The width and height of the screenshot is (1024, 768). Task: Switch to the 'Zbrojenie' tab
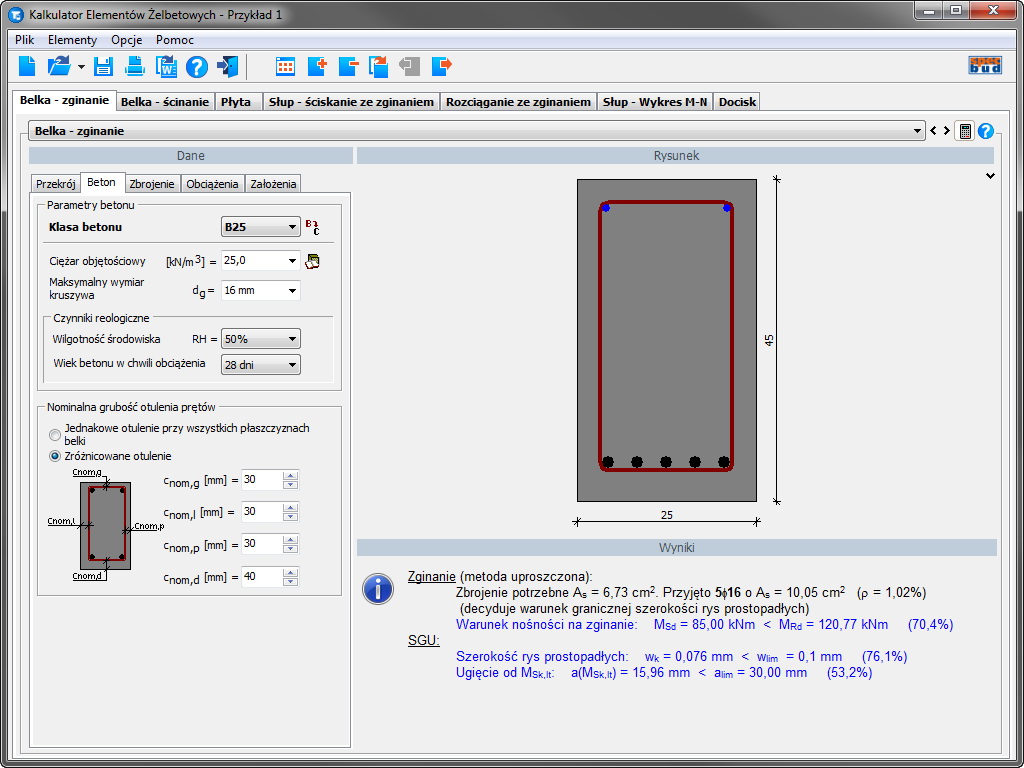[x=152, y=184]
